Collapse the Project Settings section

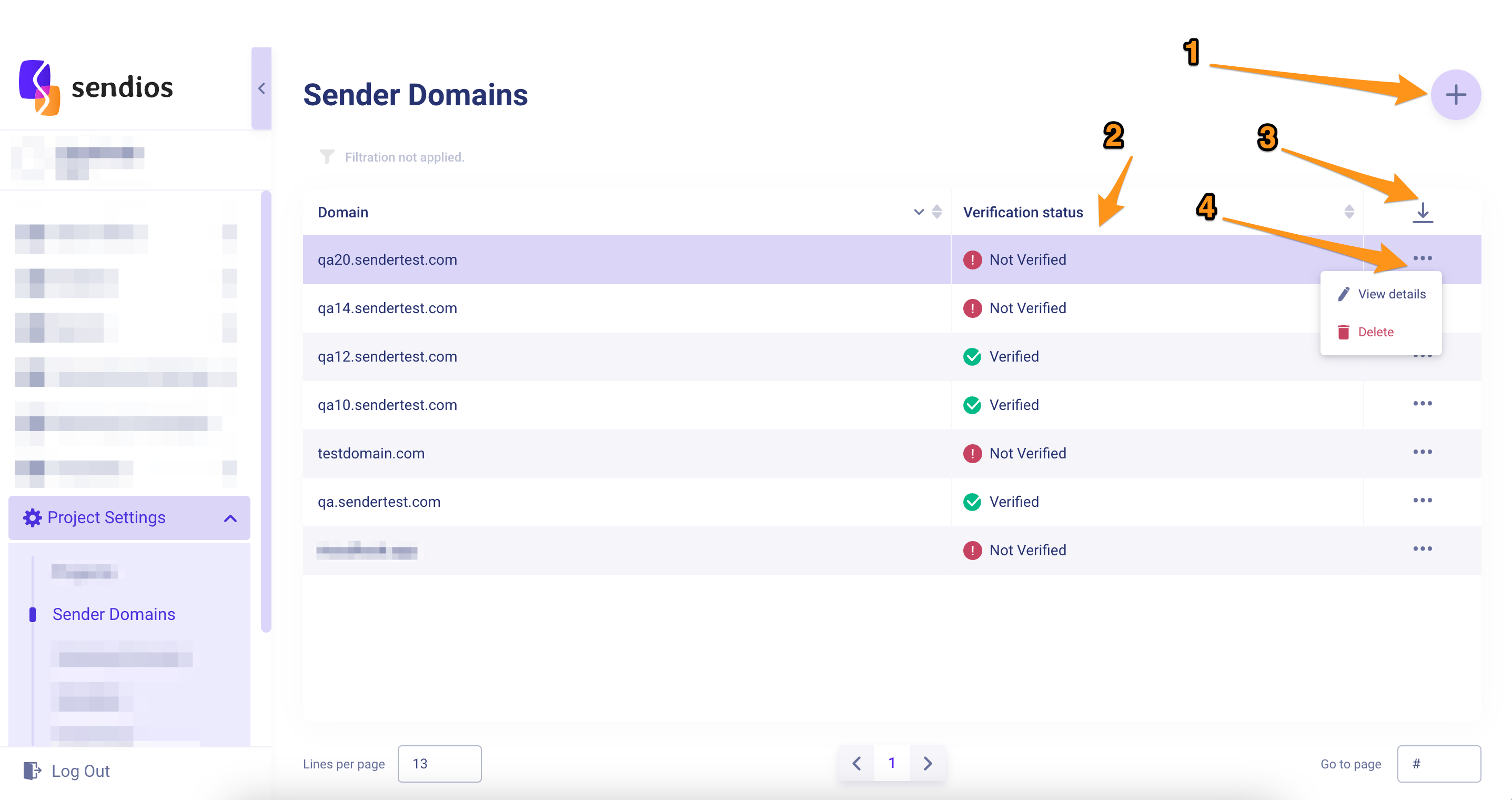230,518
